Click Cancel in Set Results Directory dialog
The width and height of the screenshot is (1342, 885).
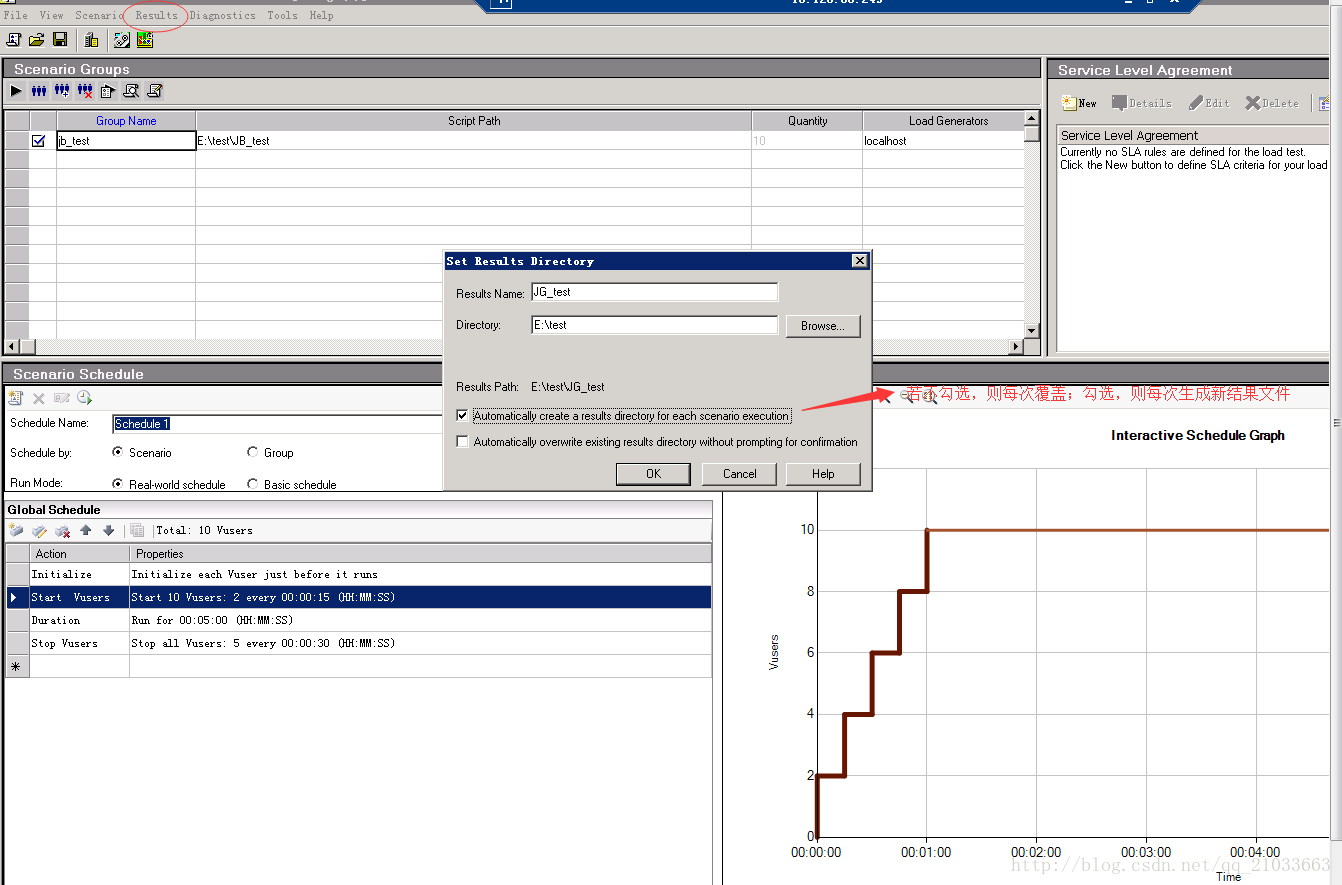pyautogui.click(x=739, y=474)
